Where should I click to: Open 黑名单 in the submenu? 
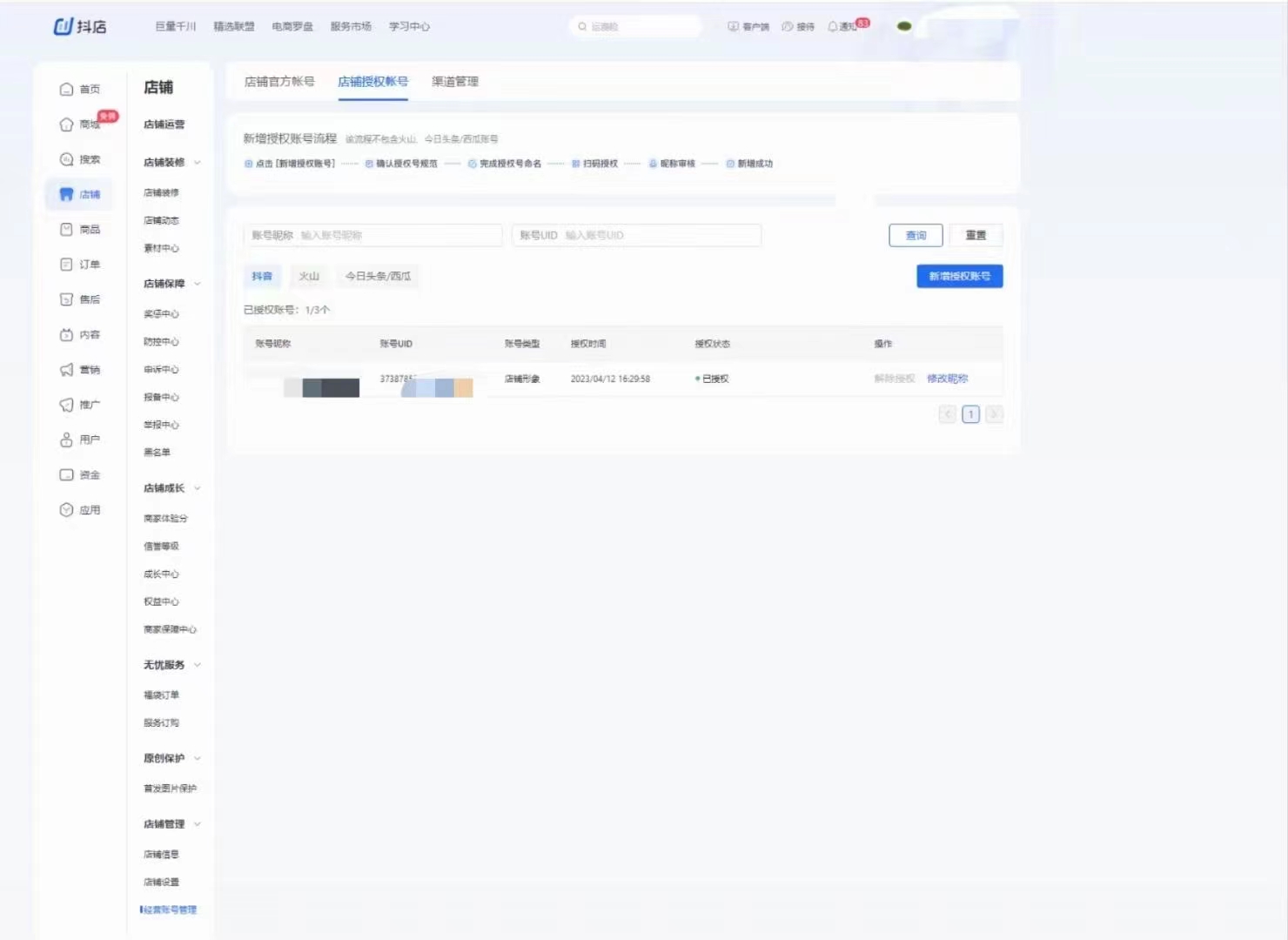(157, 453)
